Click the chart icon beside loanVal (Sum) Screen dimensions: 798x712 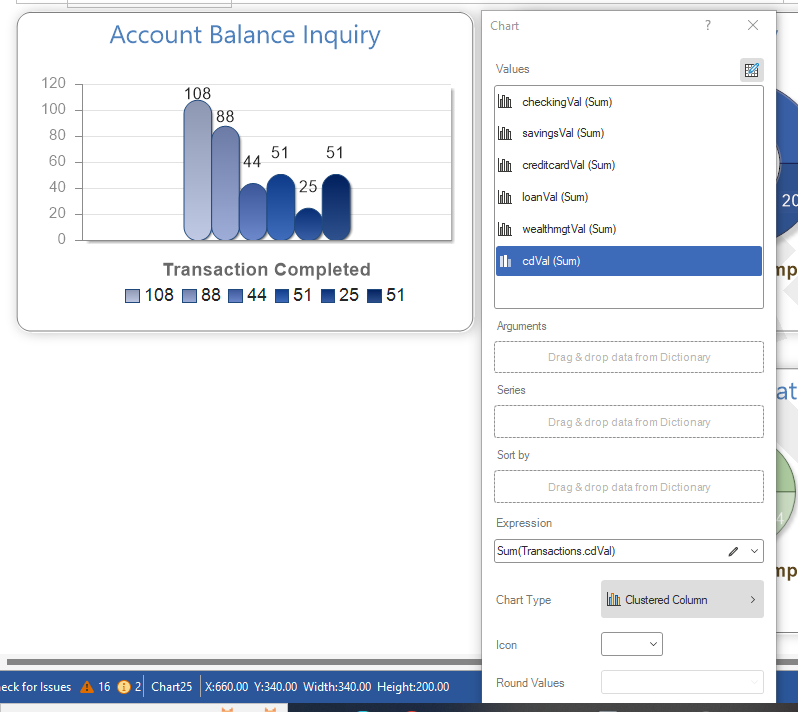pyautogui.click(x=504, y=197)
